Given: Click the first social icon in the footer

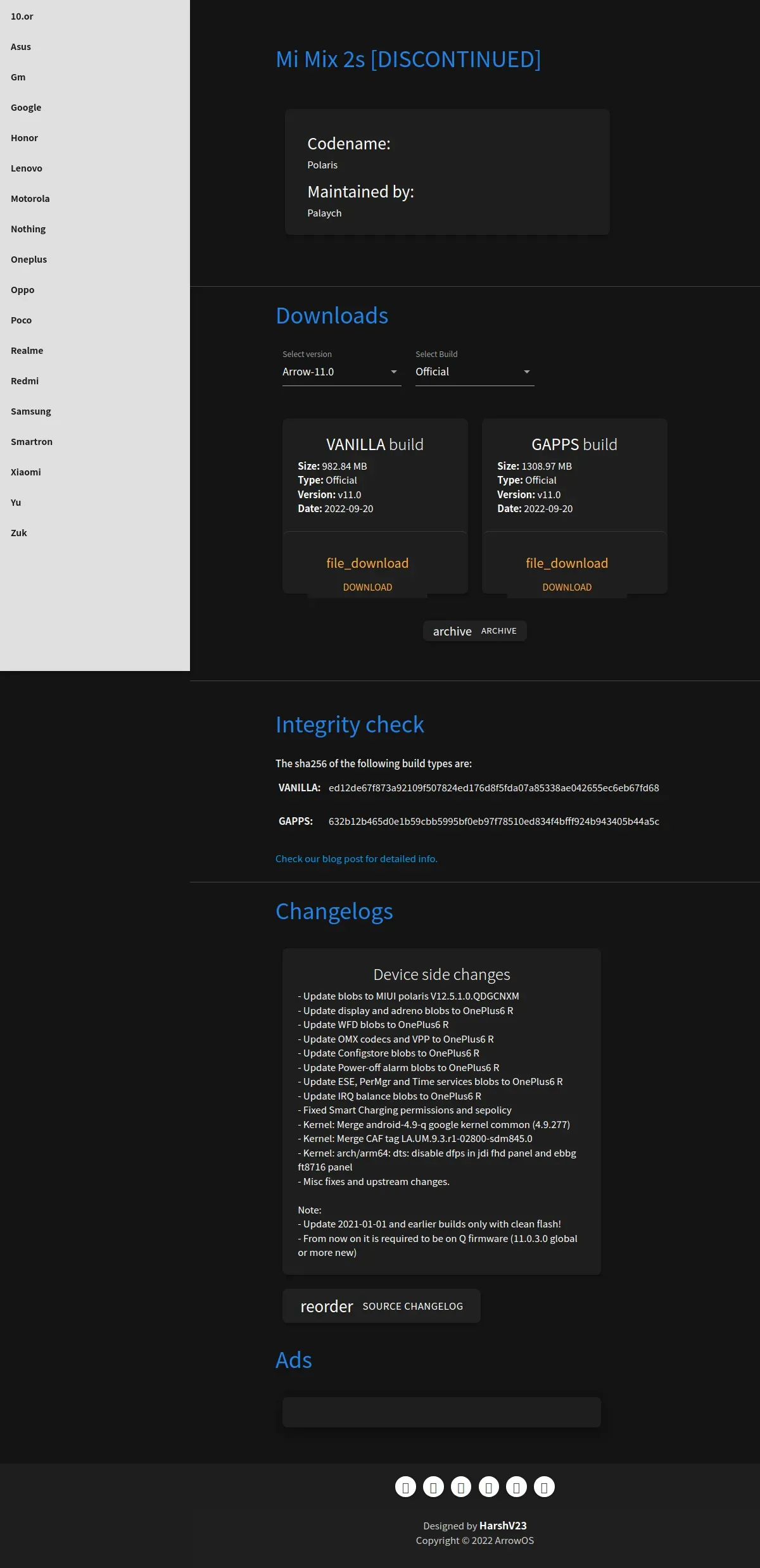Looking at the screenshot, I should point(405,1487).
